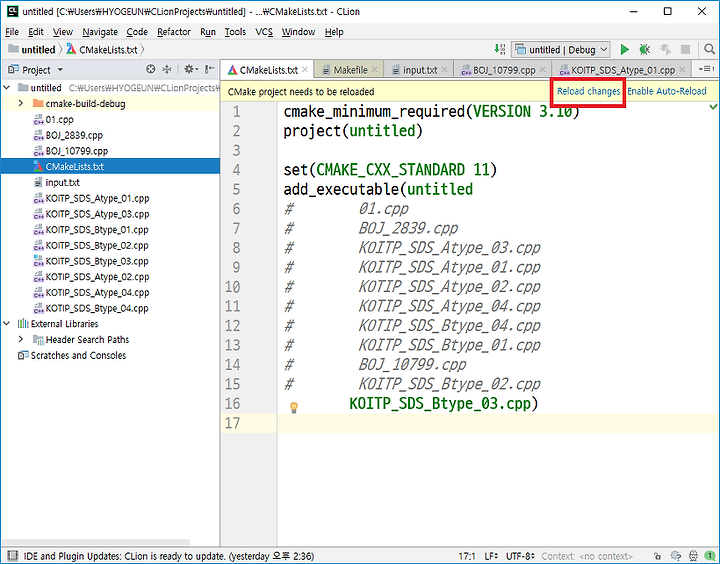The height and width of the screenshot is (564, 720).
Task: Click the Context <no context> status entry
Action: coord(587,556)
